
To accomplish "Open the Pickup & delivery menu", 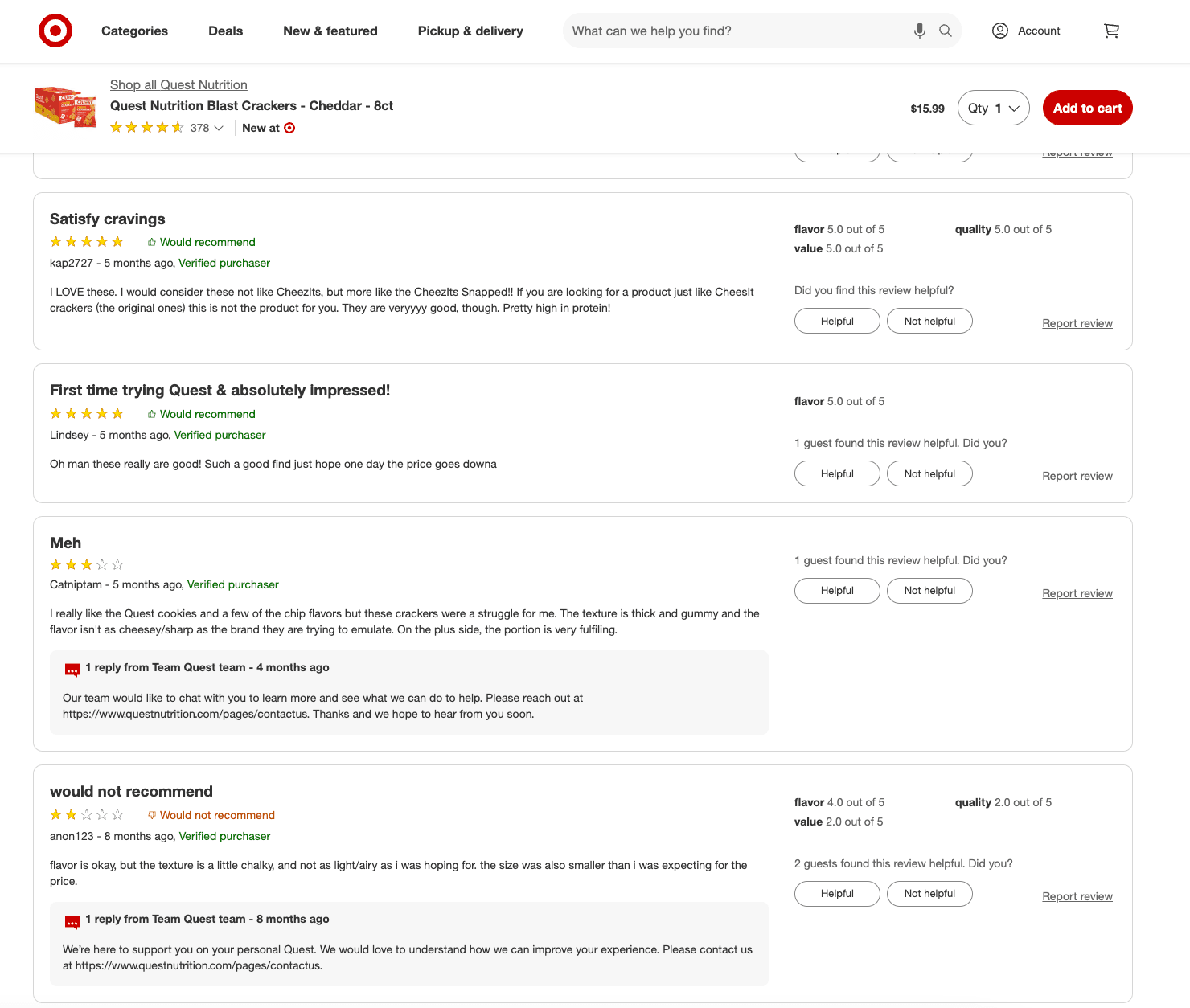I will pyautogui.click(x=470, y=31).
